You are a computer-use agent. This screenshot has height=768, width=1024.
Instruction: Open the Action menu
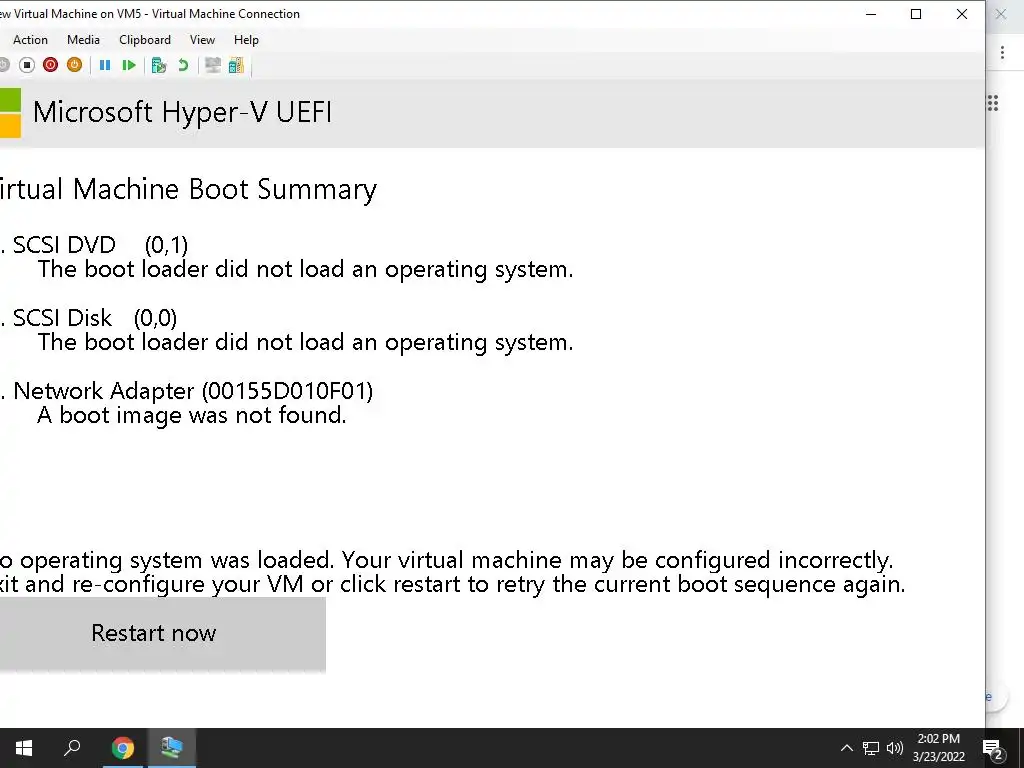[30, 40]
